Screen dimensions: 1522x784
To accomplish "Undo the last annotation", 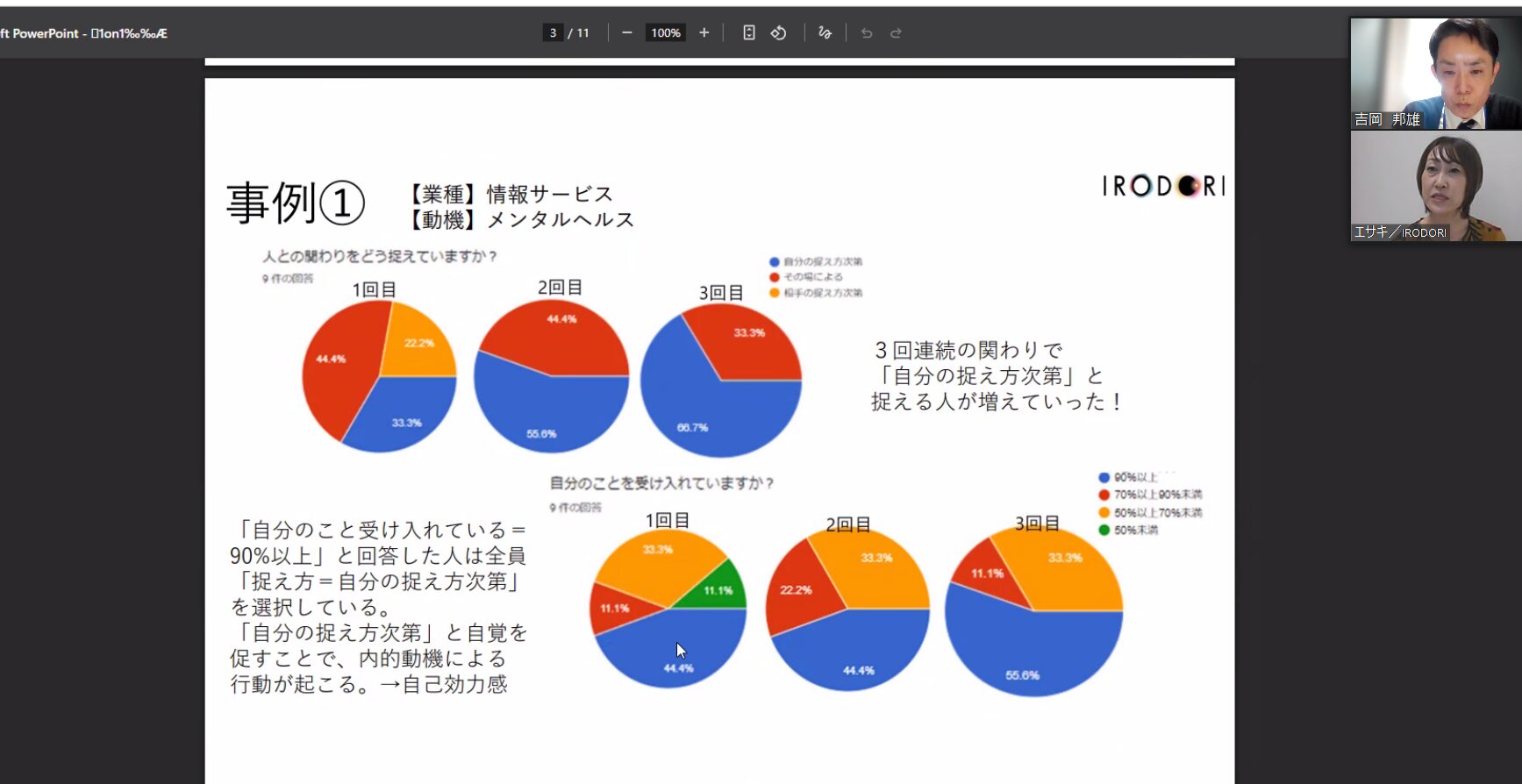I will [867, 33].
